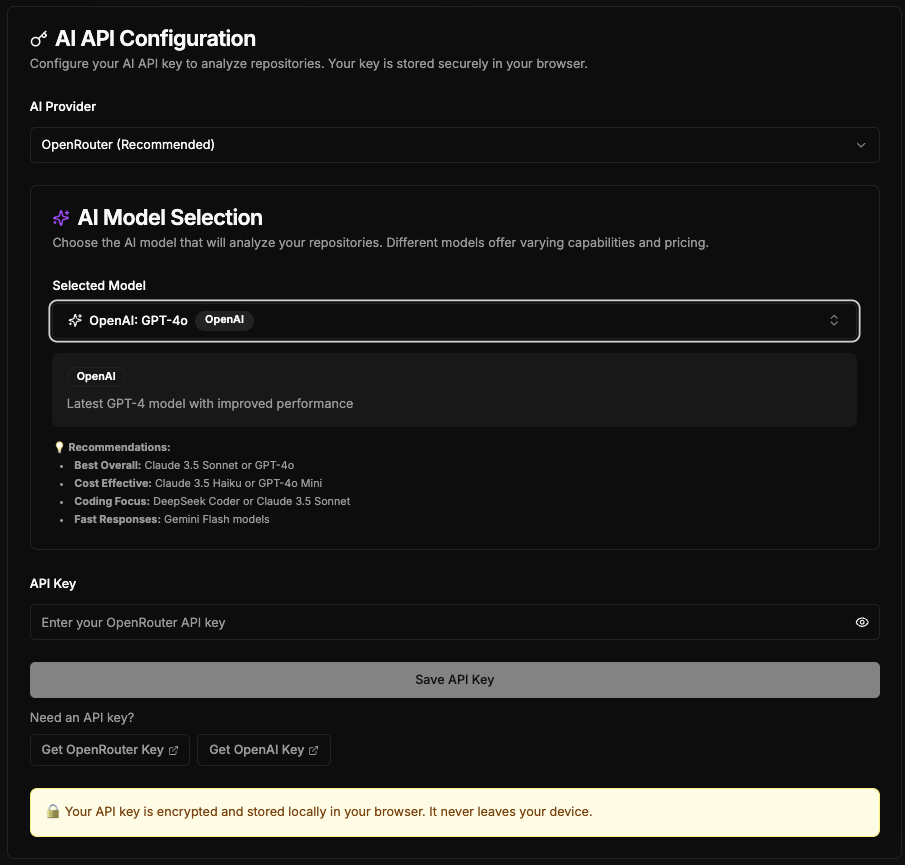Select the GPT-4 model description panel
Screen dimensions: 905x865
click(x=453, y=390)
